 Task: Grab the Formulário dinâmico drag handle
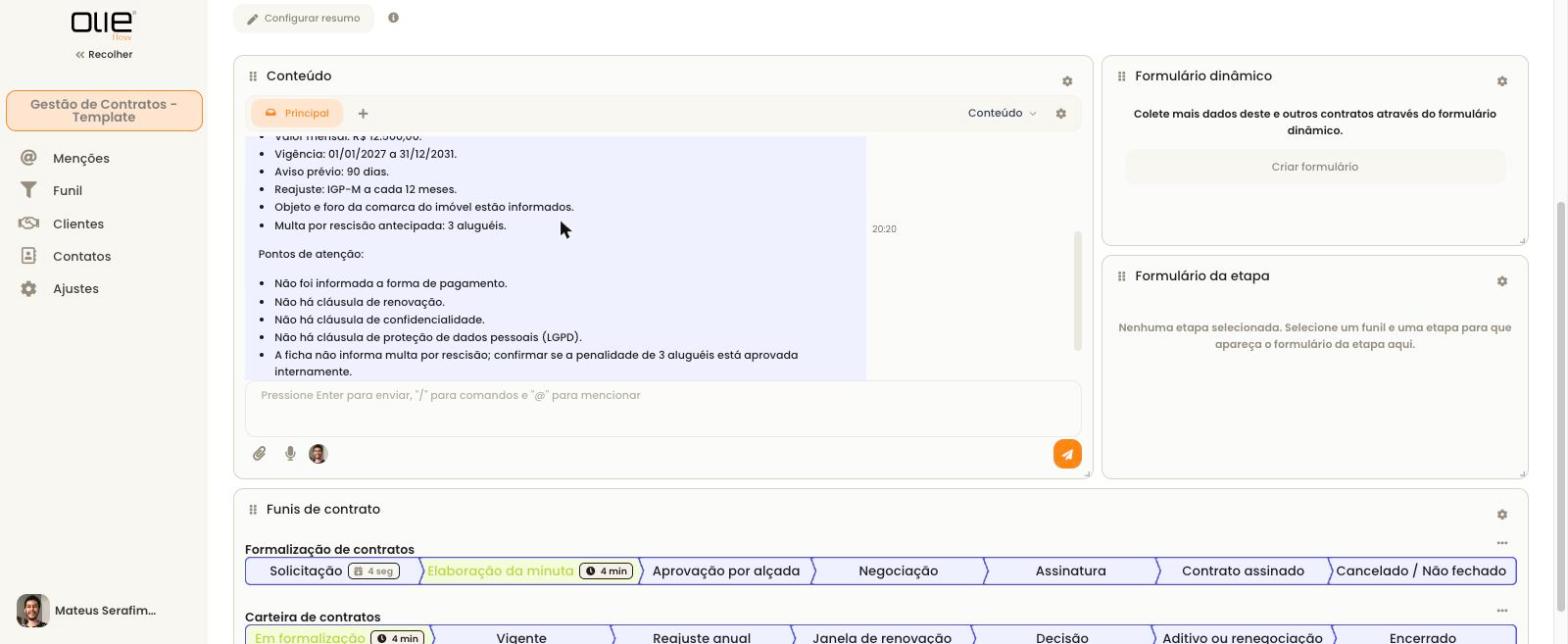click(1122, 76)
